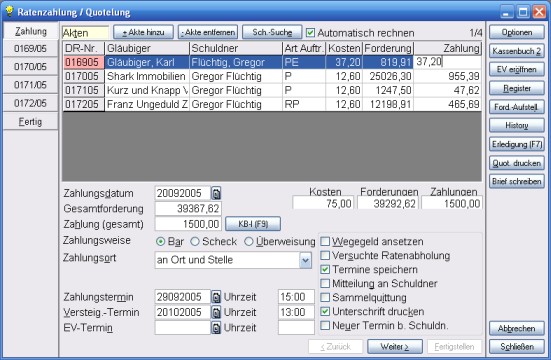
Task: Click the Gläubiger column header
Action: (147, 48)
